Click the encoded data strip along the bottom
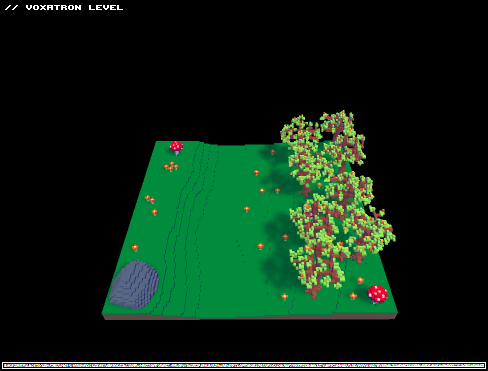The height and width of the screenshot is (371, 488). pos(244,366)
